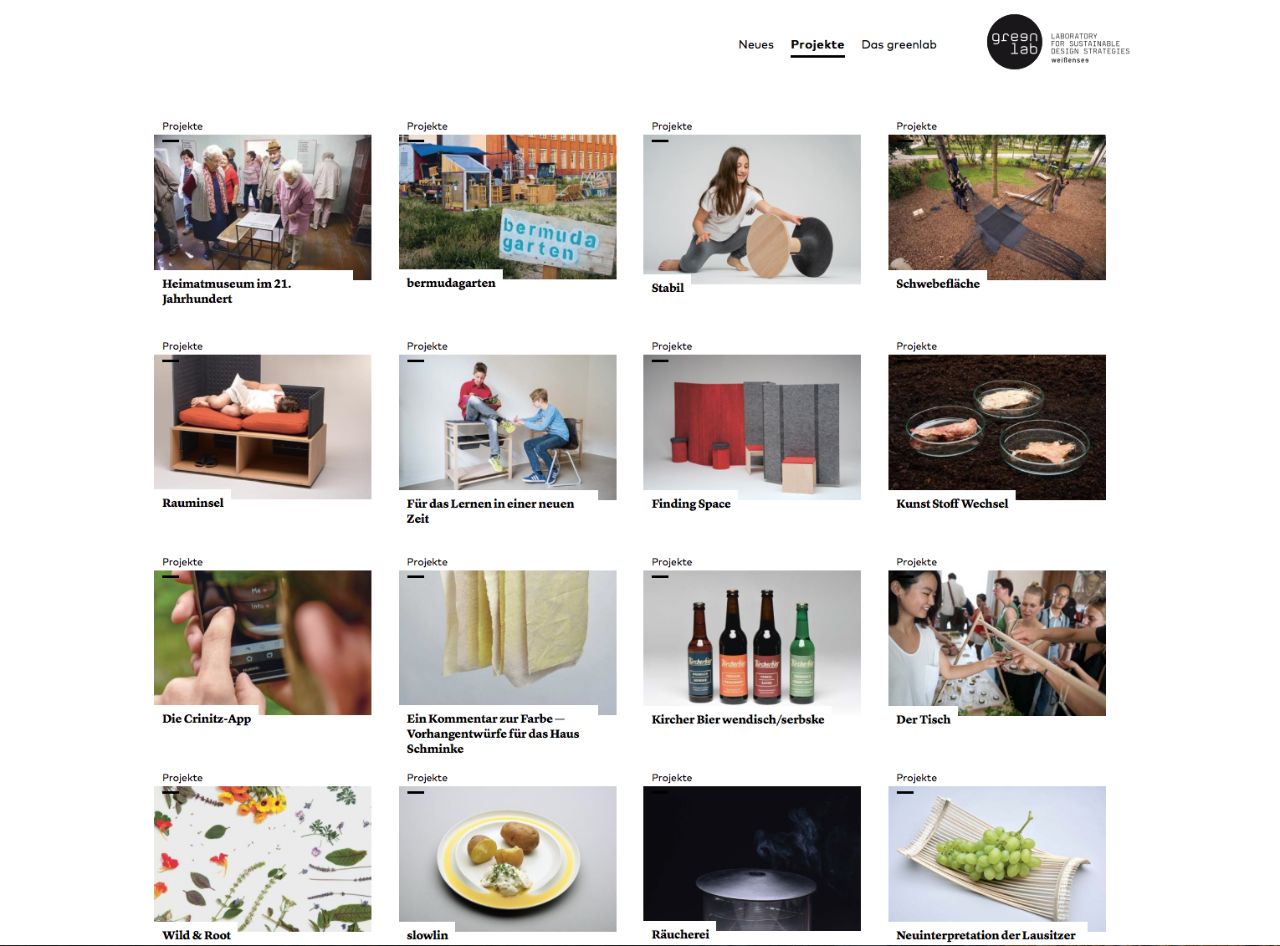
Task: Click the Kircher Bier bottles thumbnail
Action: pos(752,642)
